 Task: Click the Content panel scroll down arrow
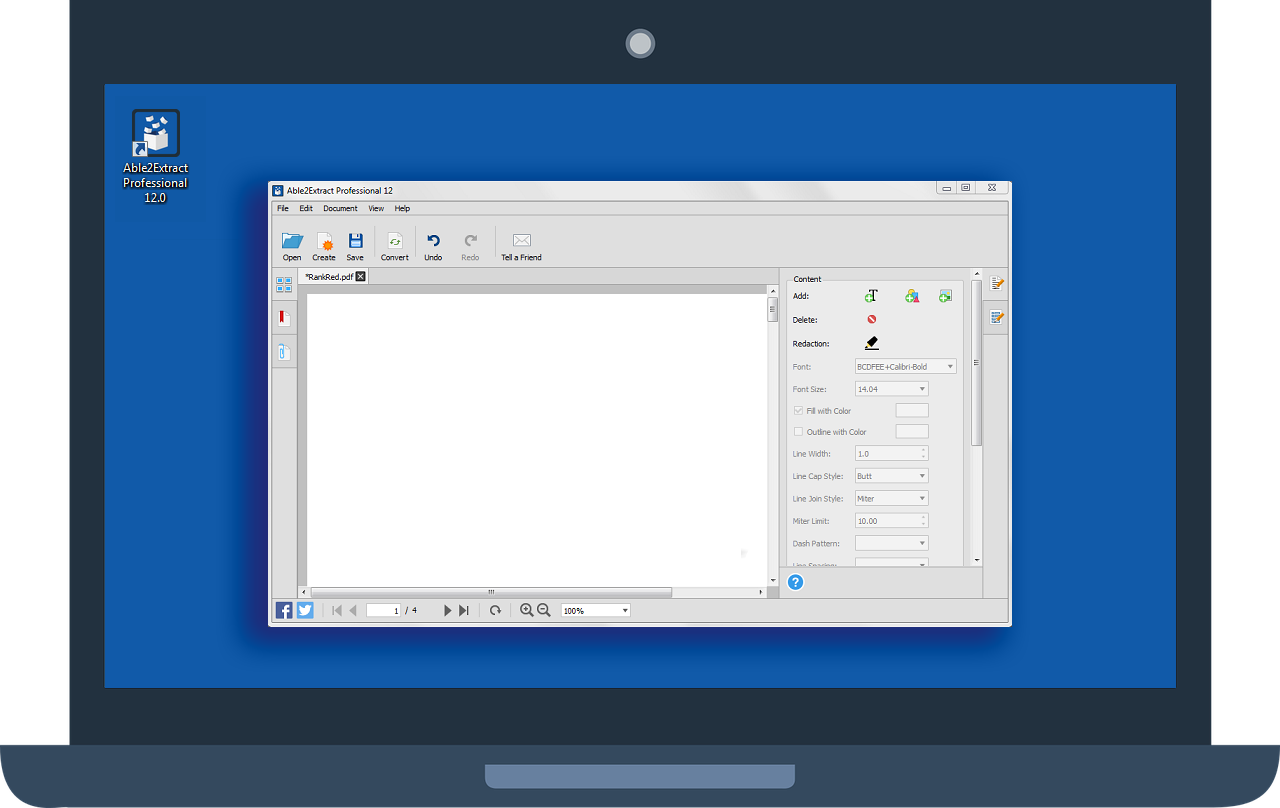976,561
